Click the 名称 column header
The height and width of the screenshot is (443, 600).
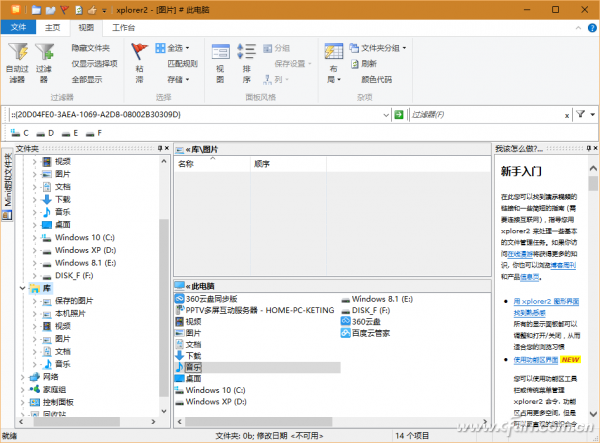coord(212,164)
